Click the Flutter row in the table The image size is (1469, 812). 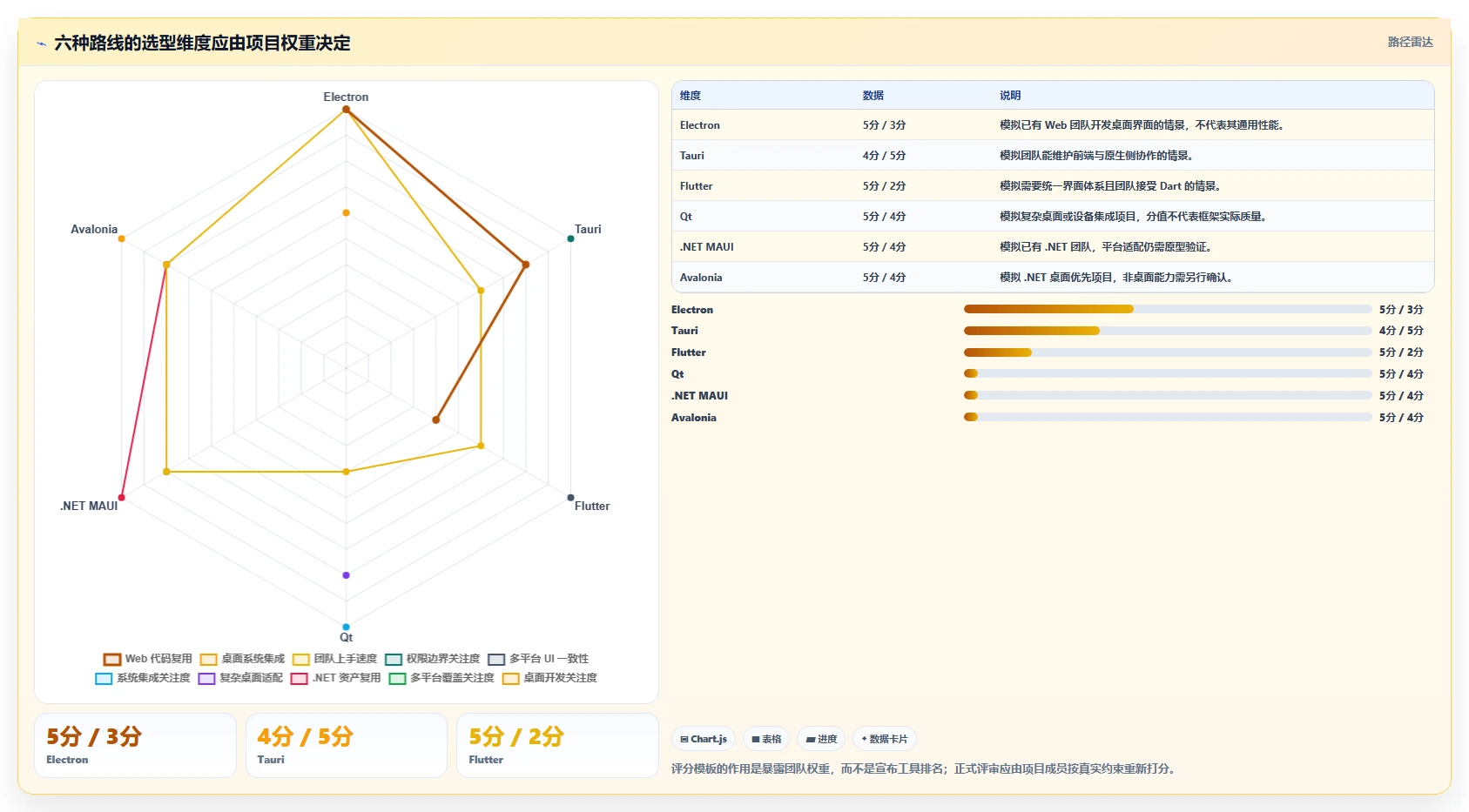pyautogui.click(x=1053, y=186)
